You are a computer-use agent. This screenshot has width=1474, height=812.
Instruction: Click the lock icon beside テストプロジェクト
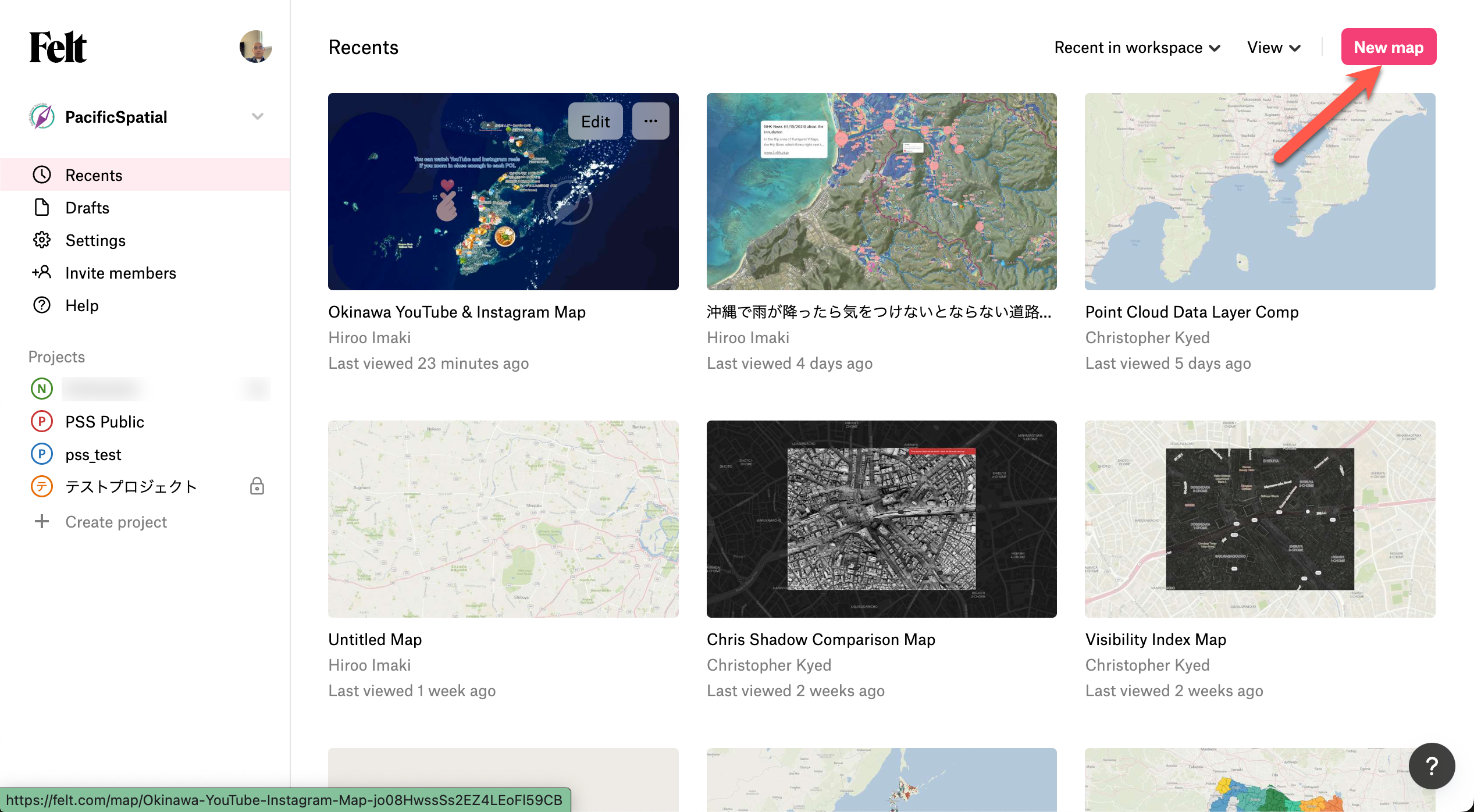[x=257, y=486]
